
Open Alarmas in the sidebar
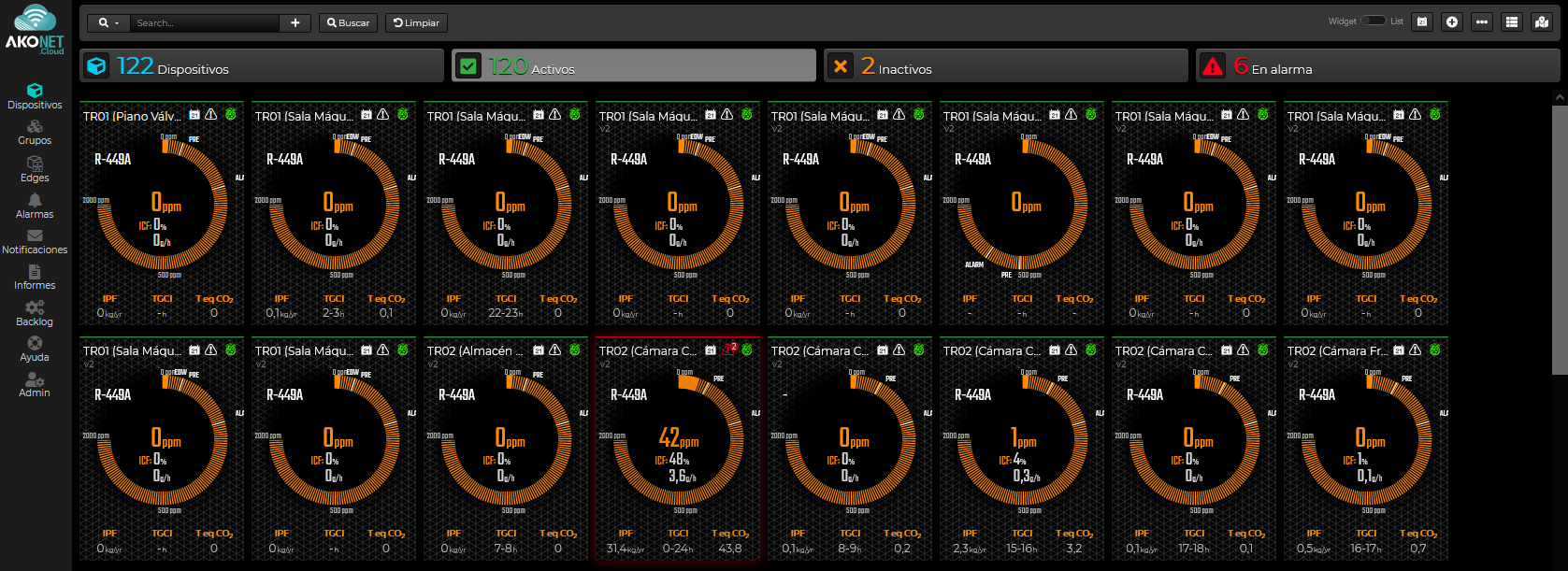coord(35,207)
